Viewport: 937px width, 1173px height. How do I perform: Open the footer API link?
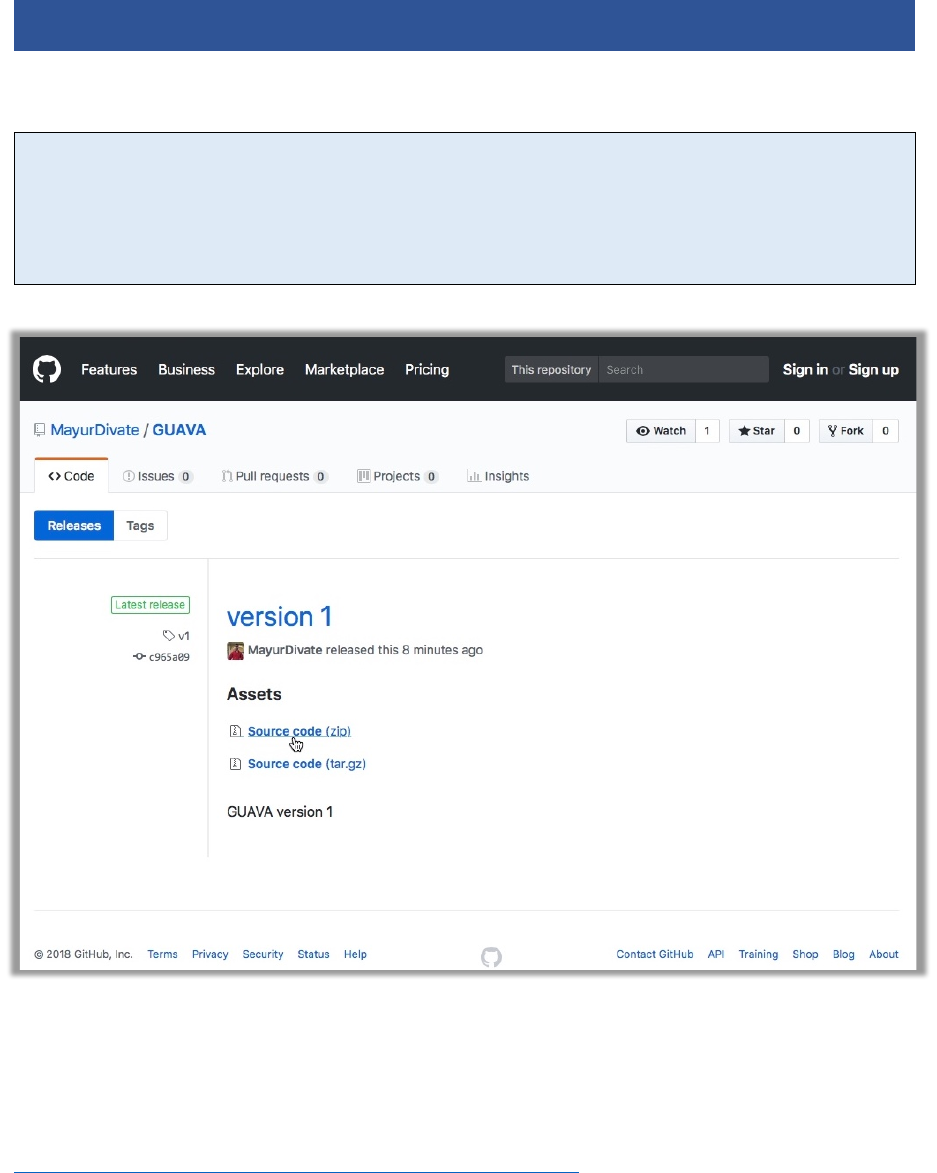(716, 955)
